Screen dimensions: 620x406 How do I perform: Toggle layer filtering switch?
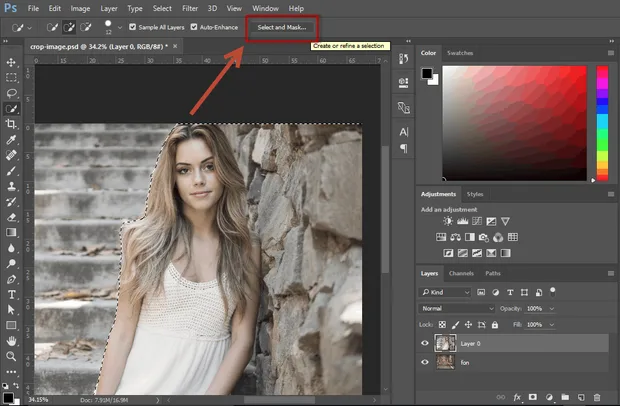pyautogui.click(x=552, y=292)
